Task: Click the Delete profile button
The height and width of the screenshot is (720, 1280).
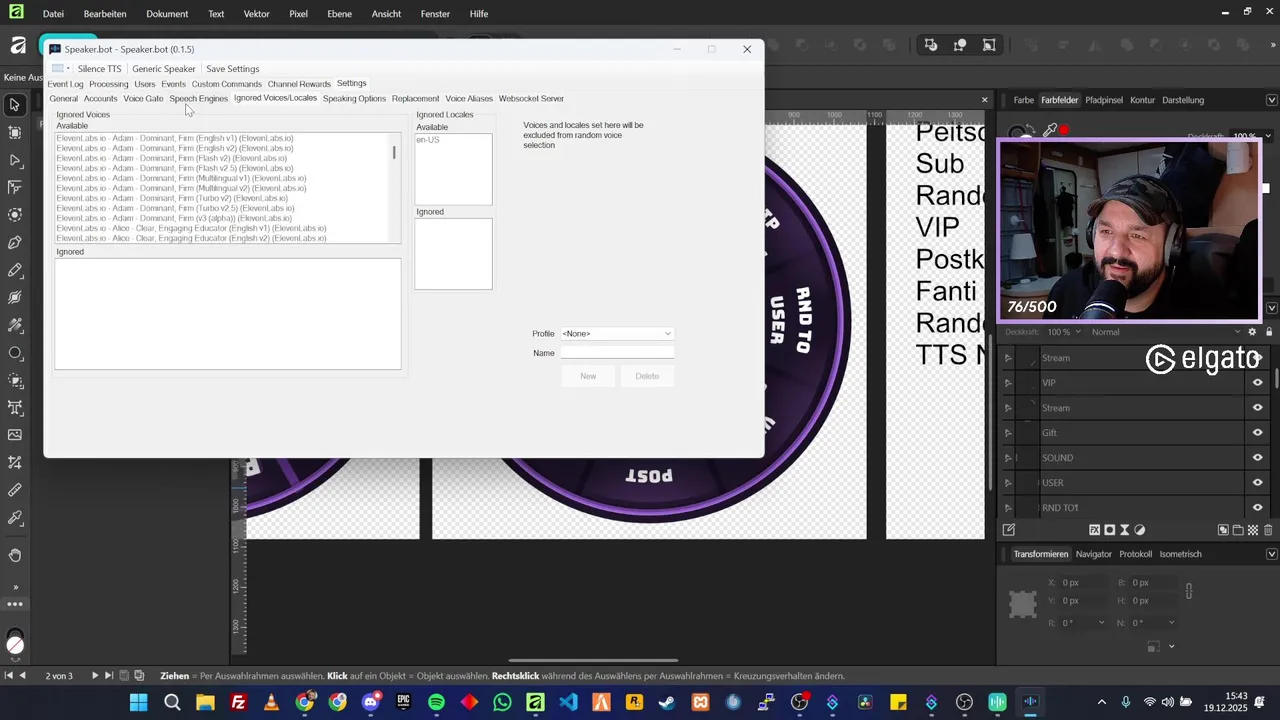Action: click(x=647, y=376)
